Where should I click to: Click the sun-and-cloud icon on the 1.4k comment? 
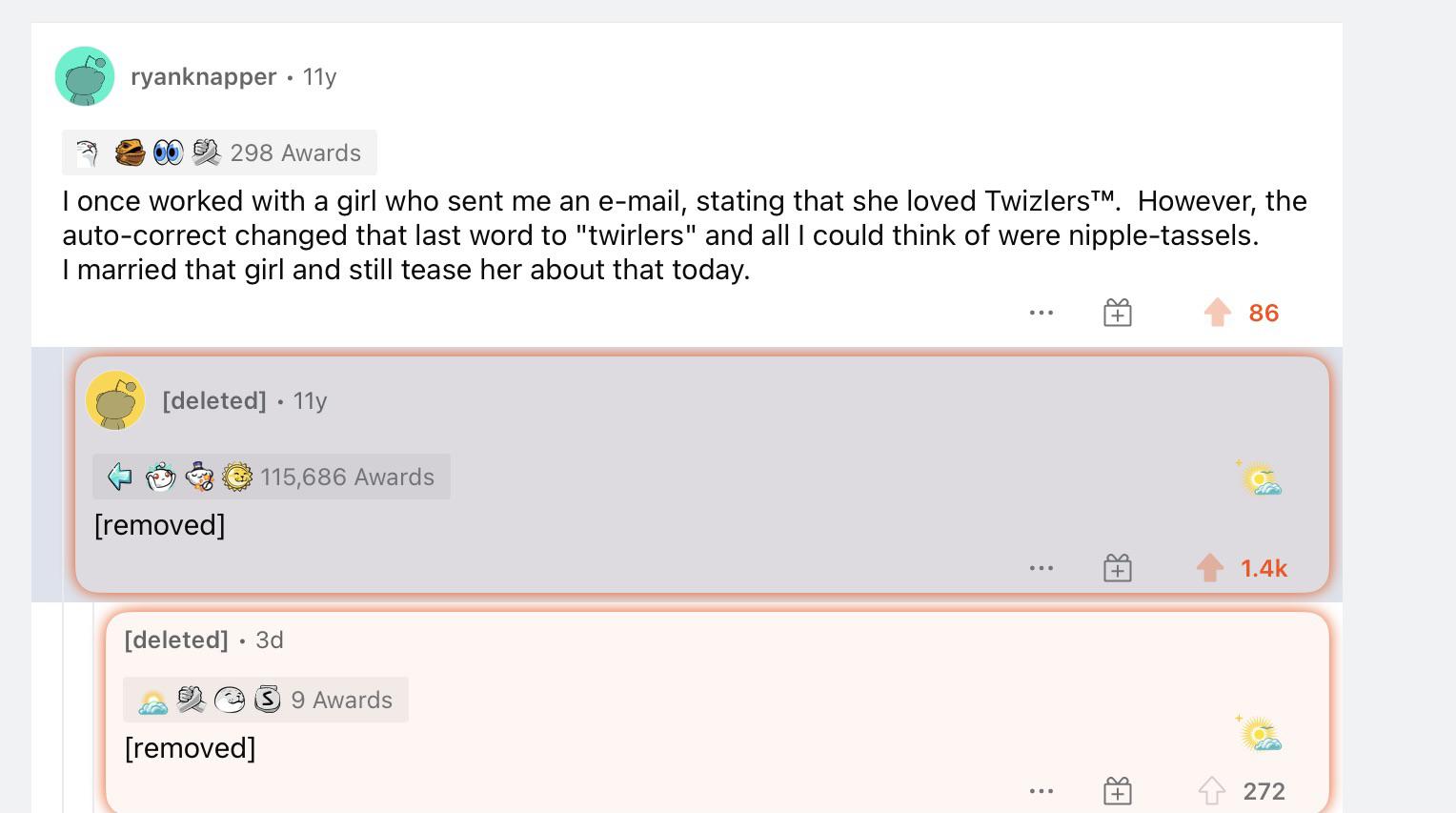click(1260, 479)
